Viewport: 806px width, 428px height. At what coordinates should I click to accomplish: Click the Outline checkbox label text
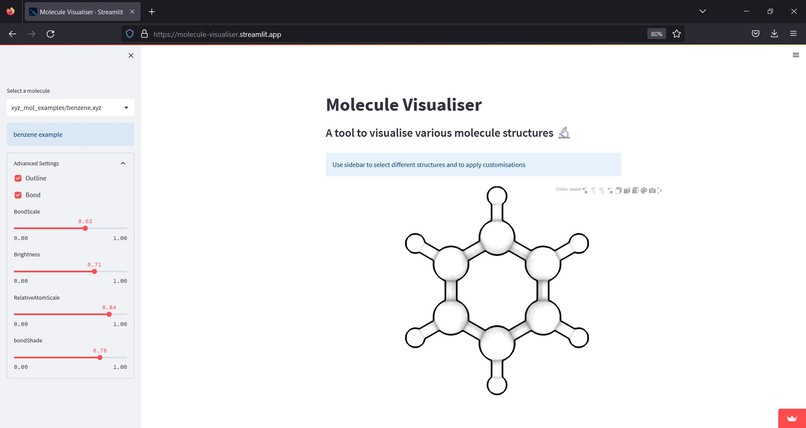[36, 178]
